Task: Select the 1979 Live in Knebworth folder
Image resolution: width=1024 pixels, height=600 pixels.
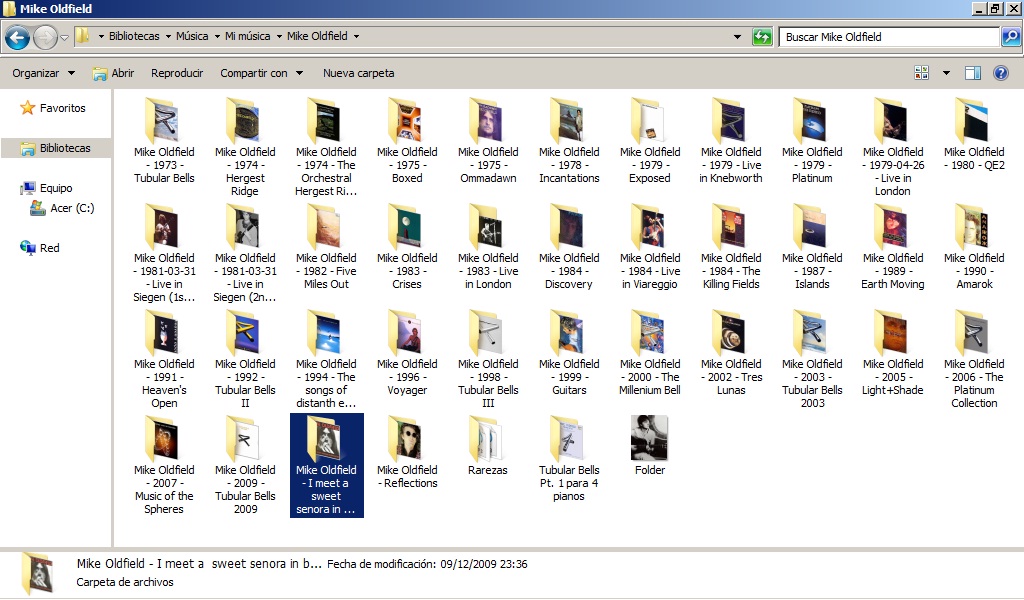Action: (x=731, y=140)
